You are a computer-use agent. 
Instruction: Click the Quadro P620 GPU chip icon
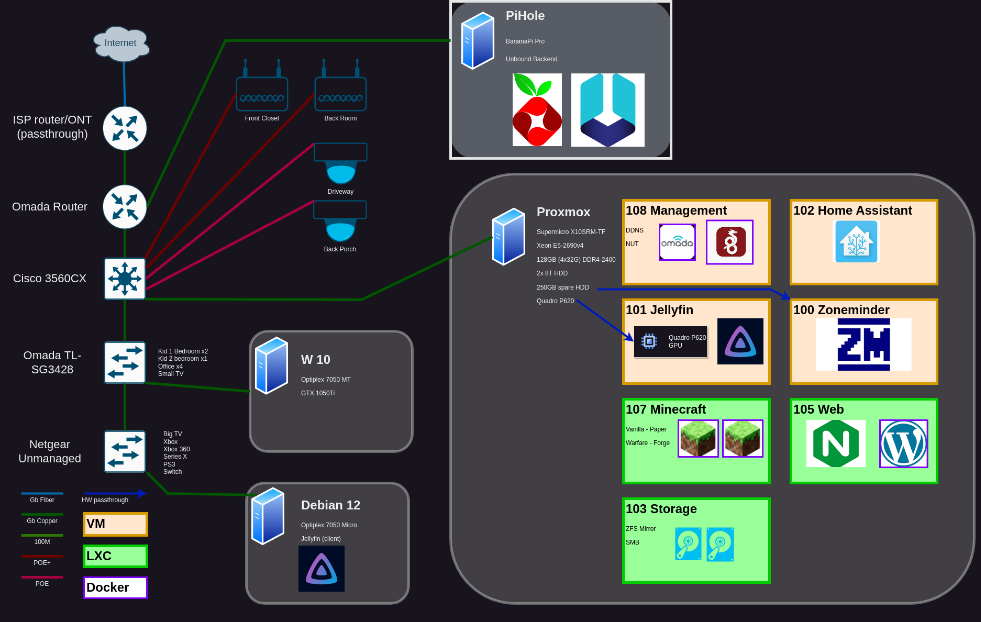pyautogui.click(x=649, y=341)
